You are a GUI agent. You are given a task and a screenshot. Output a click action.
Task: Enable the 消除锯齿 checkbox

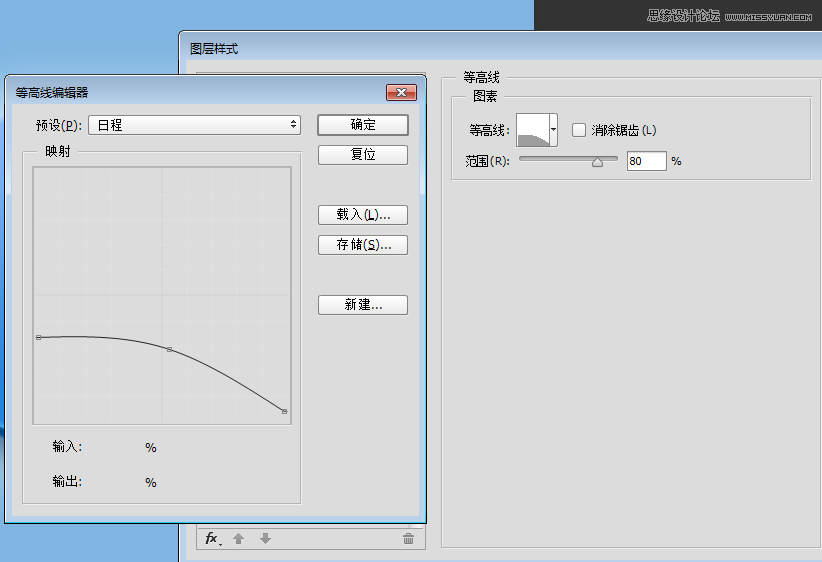[579, 130]
